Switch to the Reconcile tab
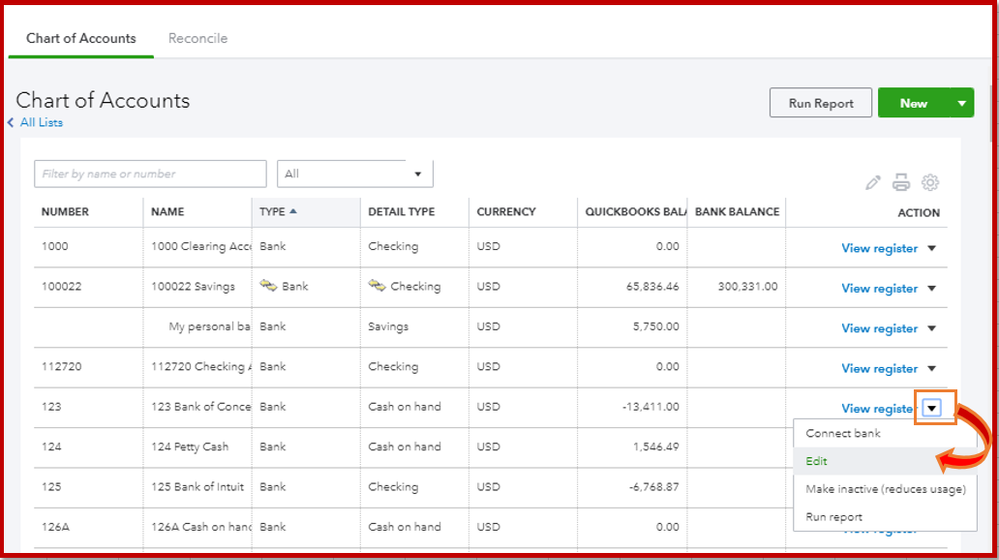999x560 pixels. 198,38
